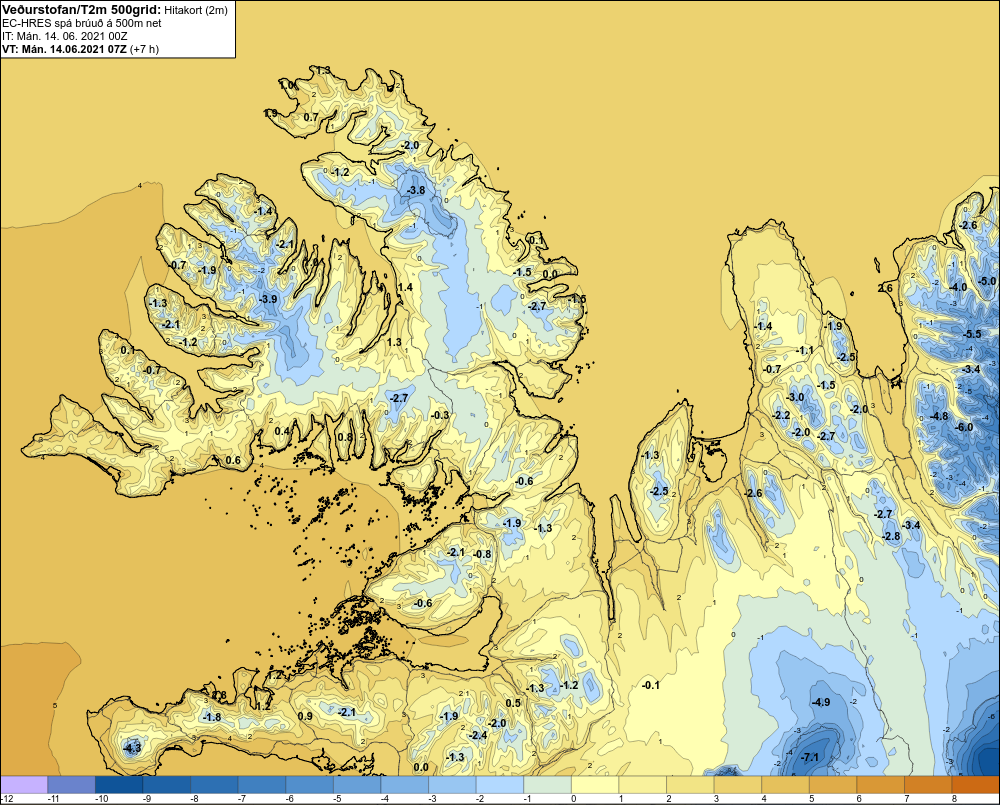Image resolution: width=1000 pixels, height=805 pixels.
Task: Click the 'VT: Mán. 14.06.2021 07Z (+7 h)' line
Action: point(80,49)
